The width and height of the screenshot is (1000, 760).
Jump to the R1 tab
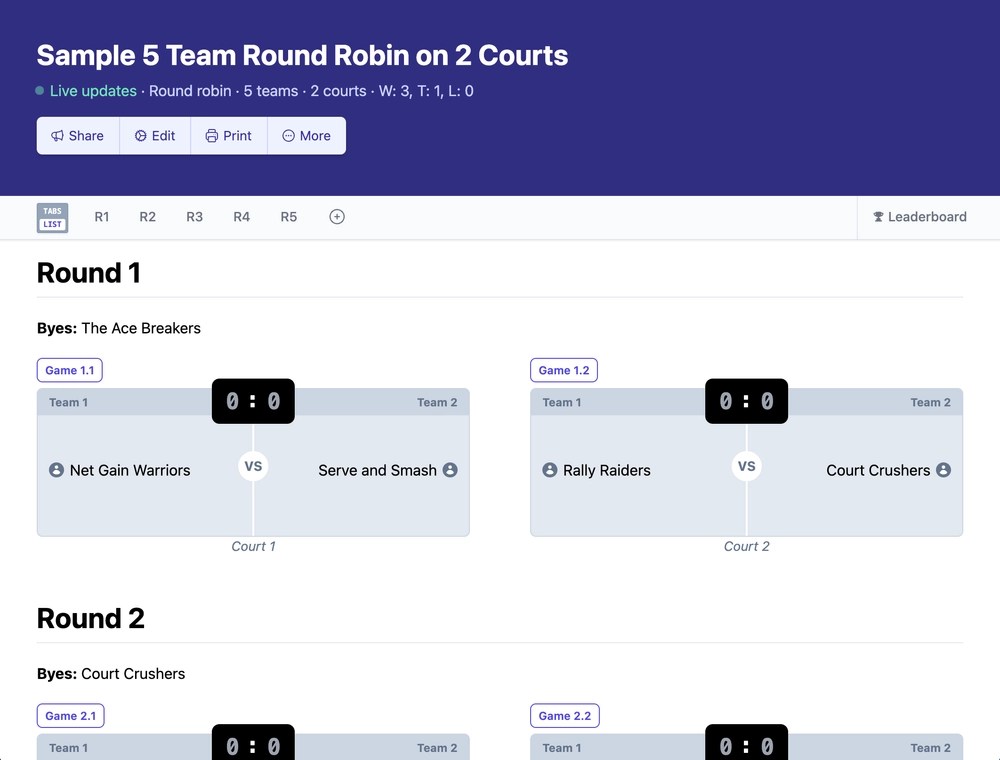101,217
